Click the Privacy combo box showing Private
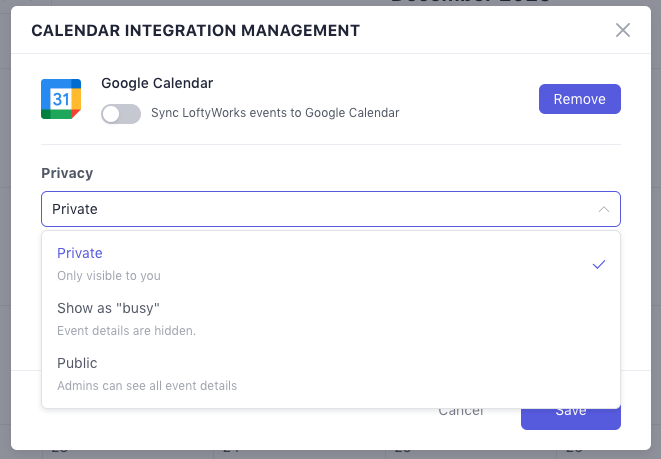Image resolution: width=661 pixels, height=459 pixels. [x=330, y=209]
